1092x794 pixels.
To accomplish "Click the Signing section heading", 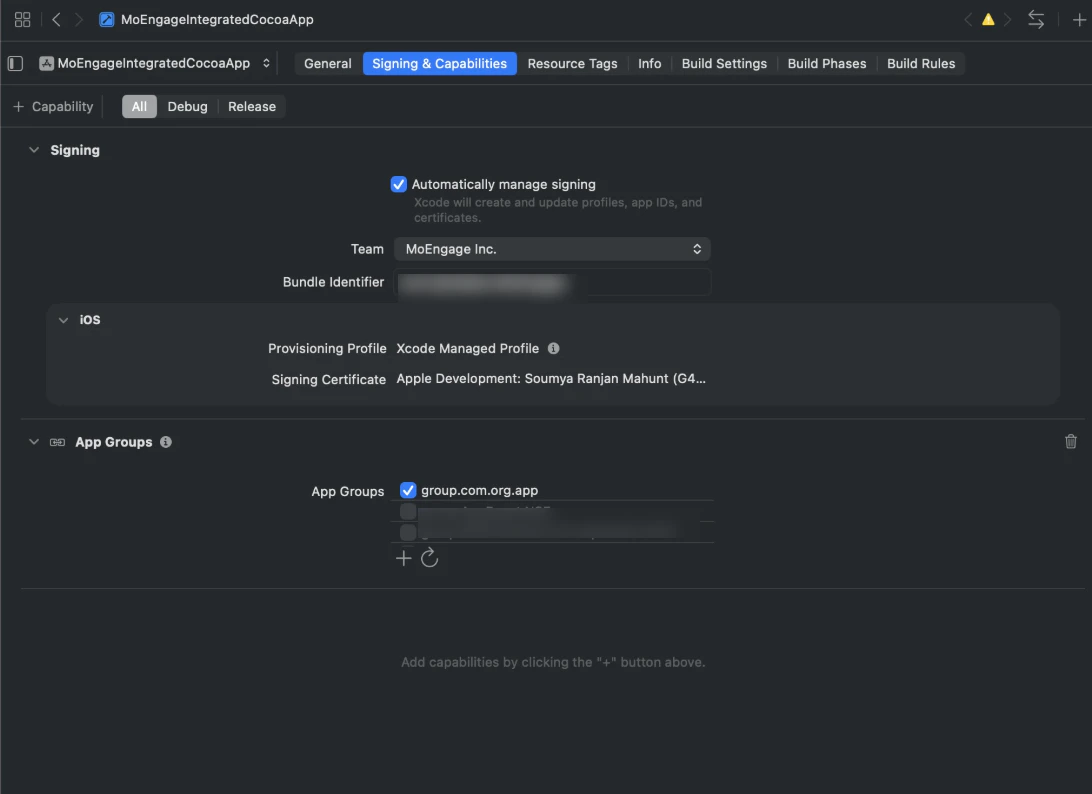I will click(x=75, y=150).
